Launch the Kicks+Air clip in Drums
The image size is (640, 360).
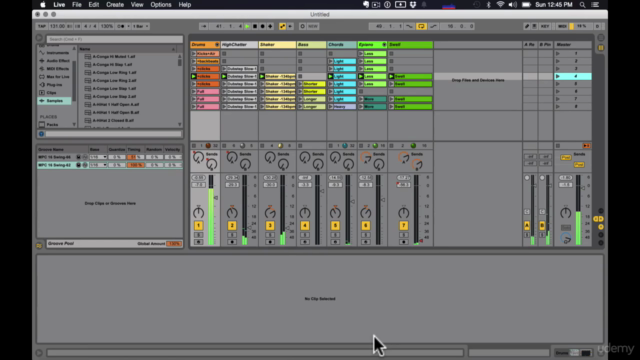194,53
